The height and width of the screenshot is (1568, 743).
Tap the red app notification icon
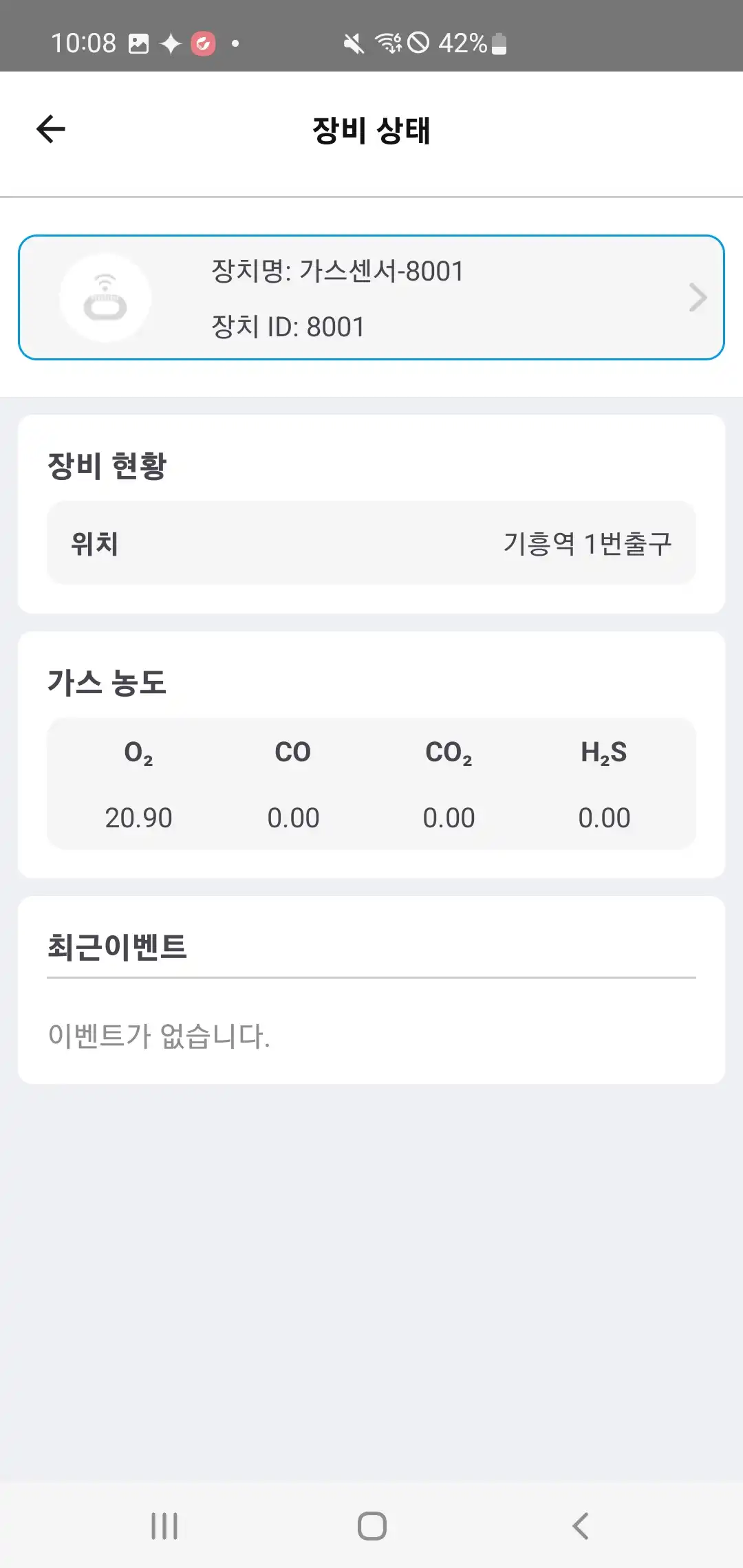(203, 44)
